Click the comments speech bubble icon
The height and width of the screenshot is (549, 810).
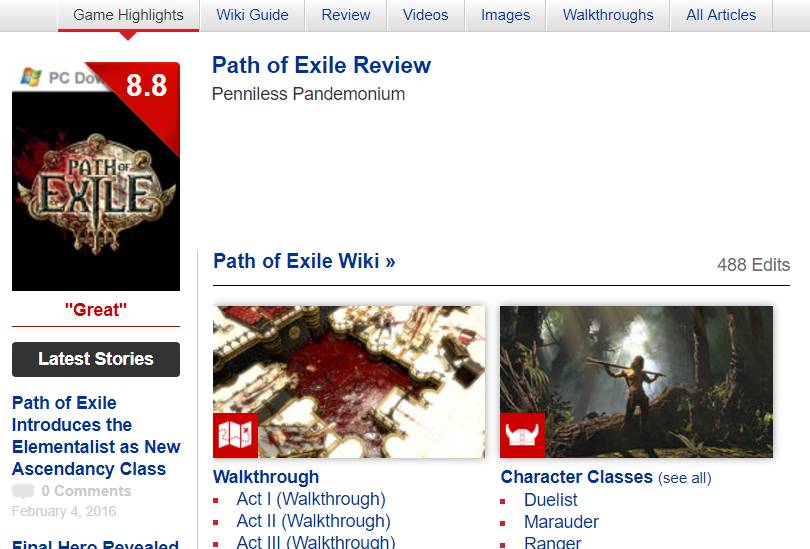tap(23, 491)
